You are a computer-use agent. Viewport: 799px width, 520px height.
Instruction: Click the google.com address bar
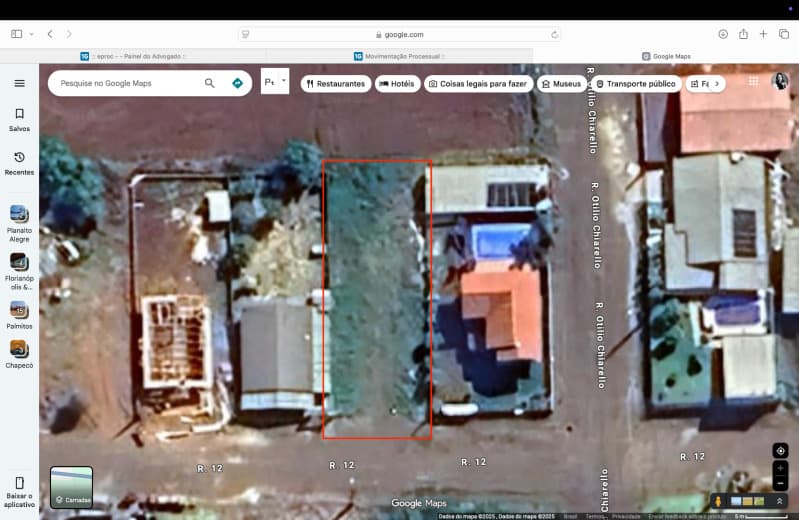pyautogui.click(x=400, y=34)
